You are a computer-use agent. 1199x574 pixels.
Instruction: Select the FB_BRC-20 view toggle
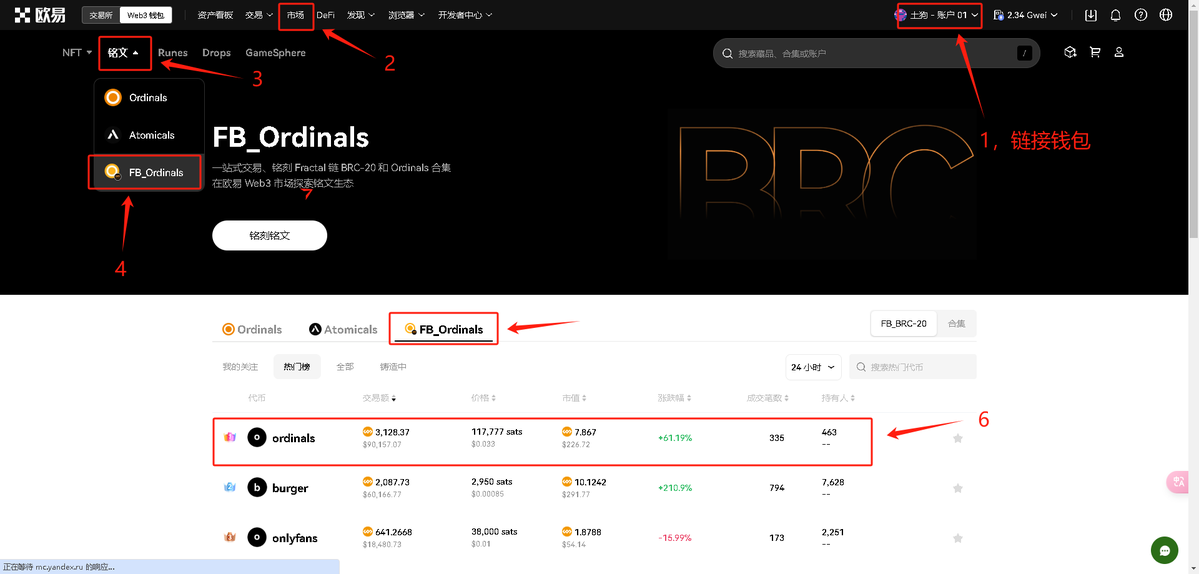(x=904, y=323)
